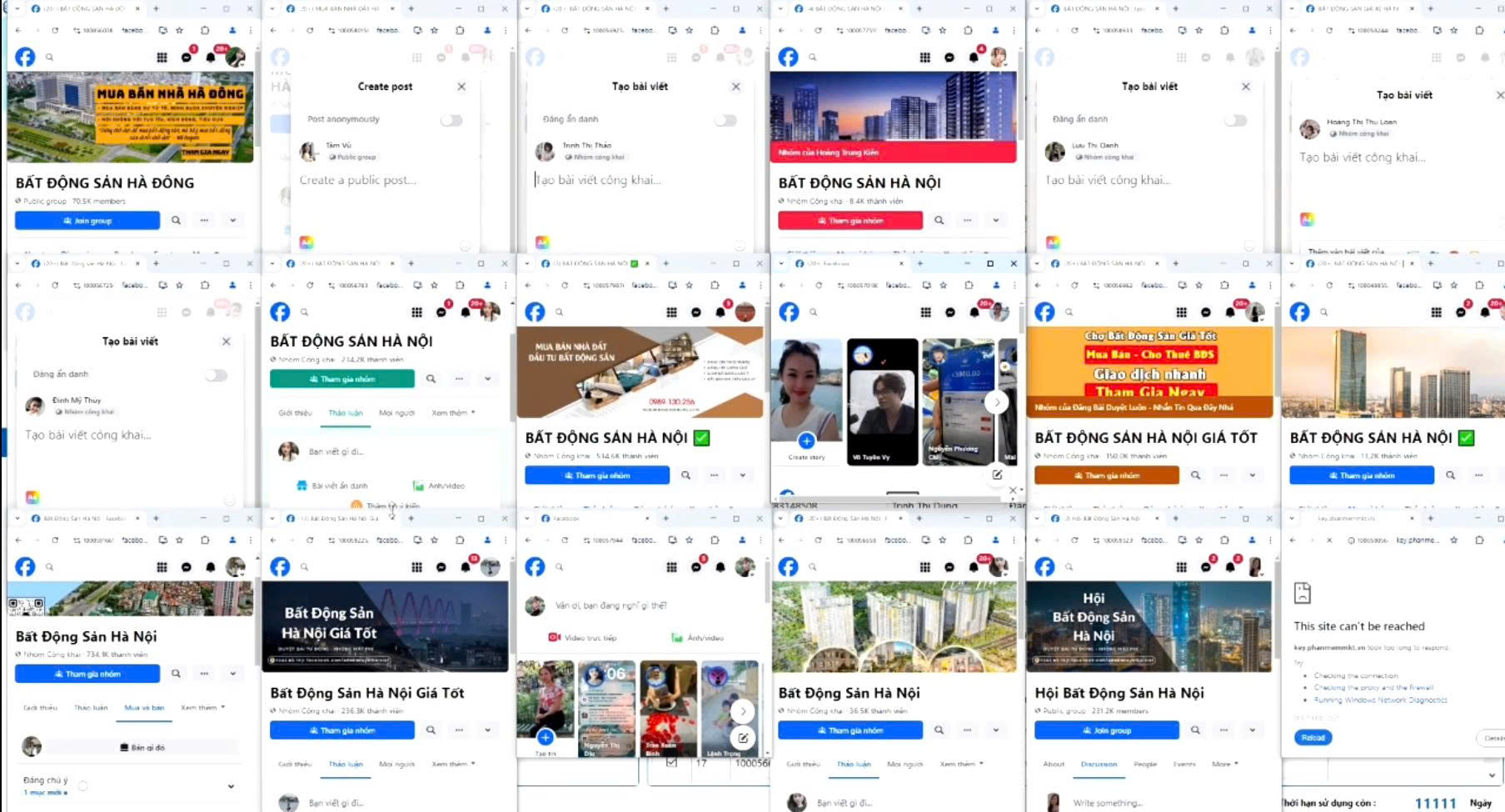1505x812 pixels.
Task: Click Video trực tiếp in the home feed window
Action: coord(583,638)
